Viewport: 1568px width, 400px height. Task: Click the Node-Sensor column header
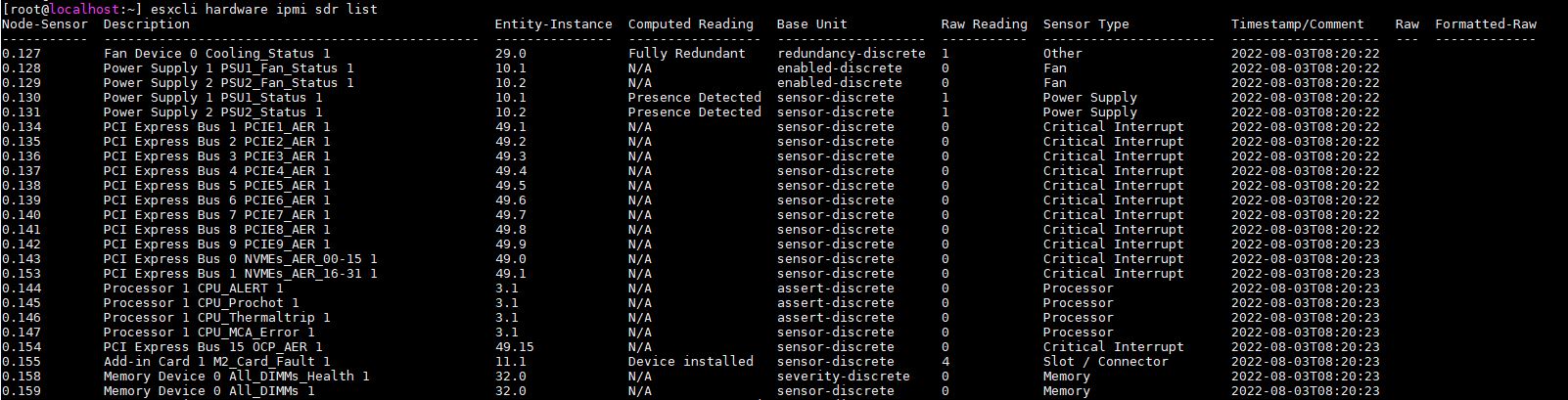tap(45, 23)
